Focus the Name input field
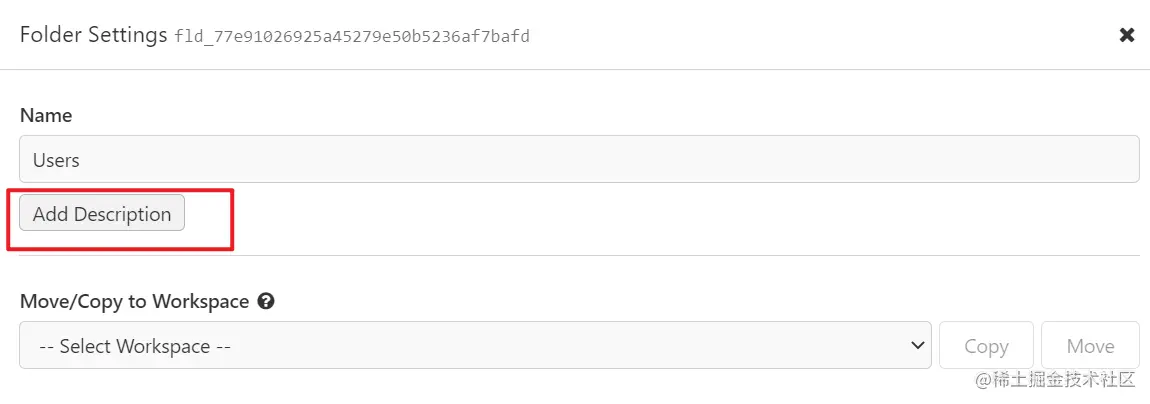 pyautogui.click(x=579, y=159)
